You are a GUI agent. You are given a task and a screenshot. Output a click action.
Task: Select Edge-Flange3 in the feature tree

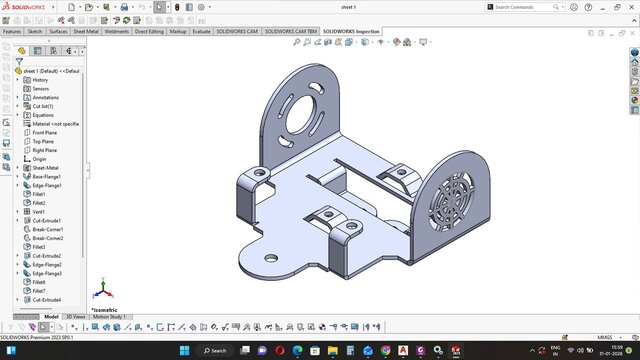click(x=47, y=273)
